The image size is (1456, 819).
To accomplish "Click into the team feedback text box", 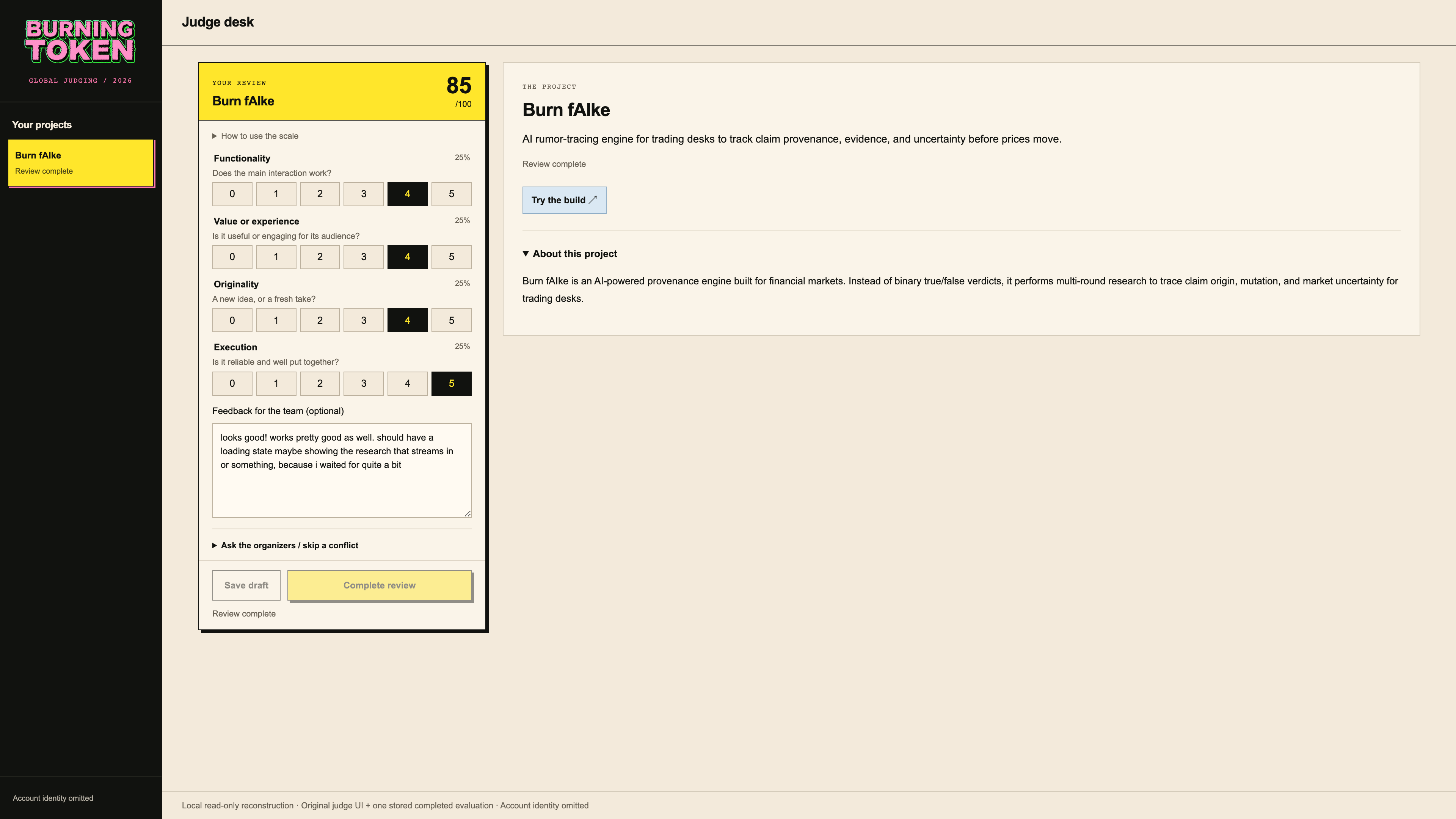I will point(342,470).
